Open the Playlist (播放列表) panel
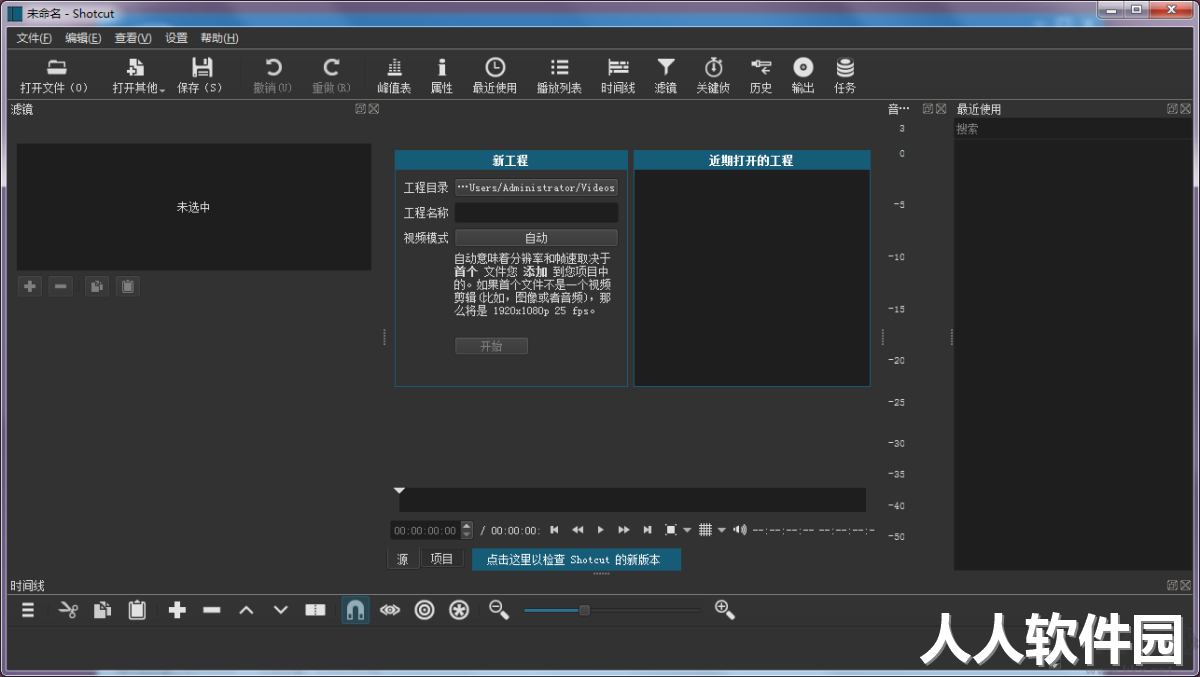The image size is (1200, 677). (559, 75)
